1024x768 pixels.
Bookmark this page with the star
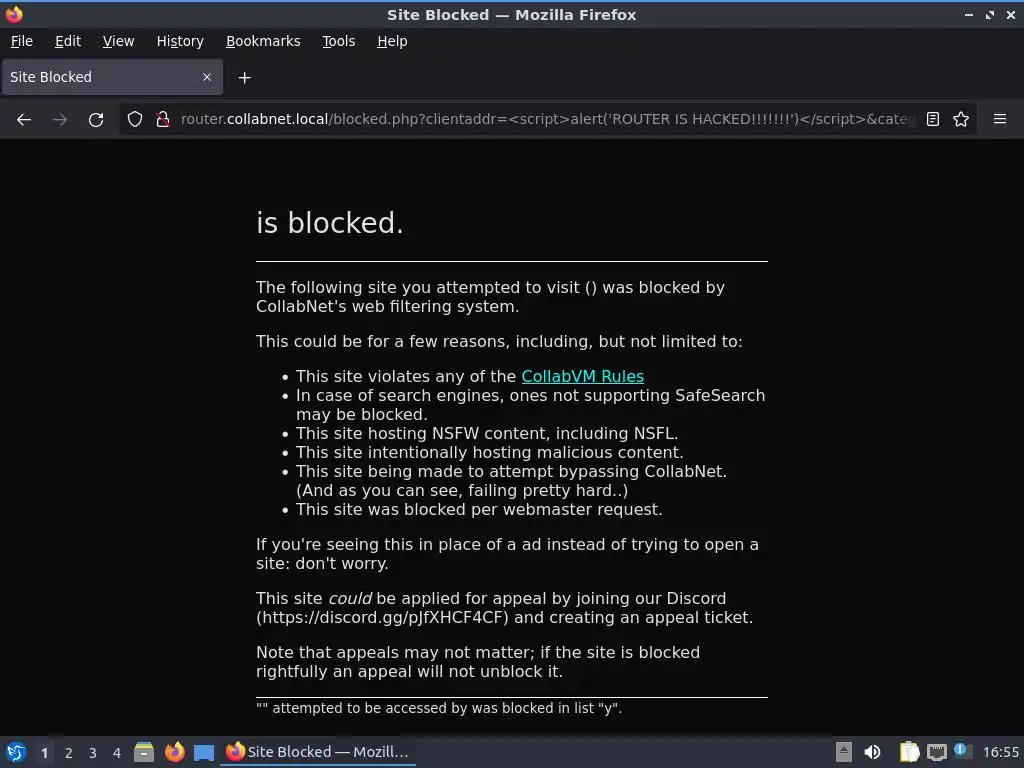pos(961,120)
